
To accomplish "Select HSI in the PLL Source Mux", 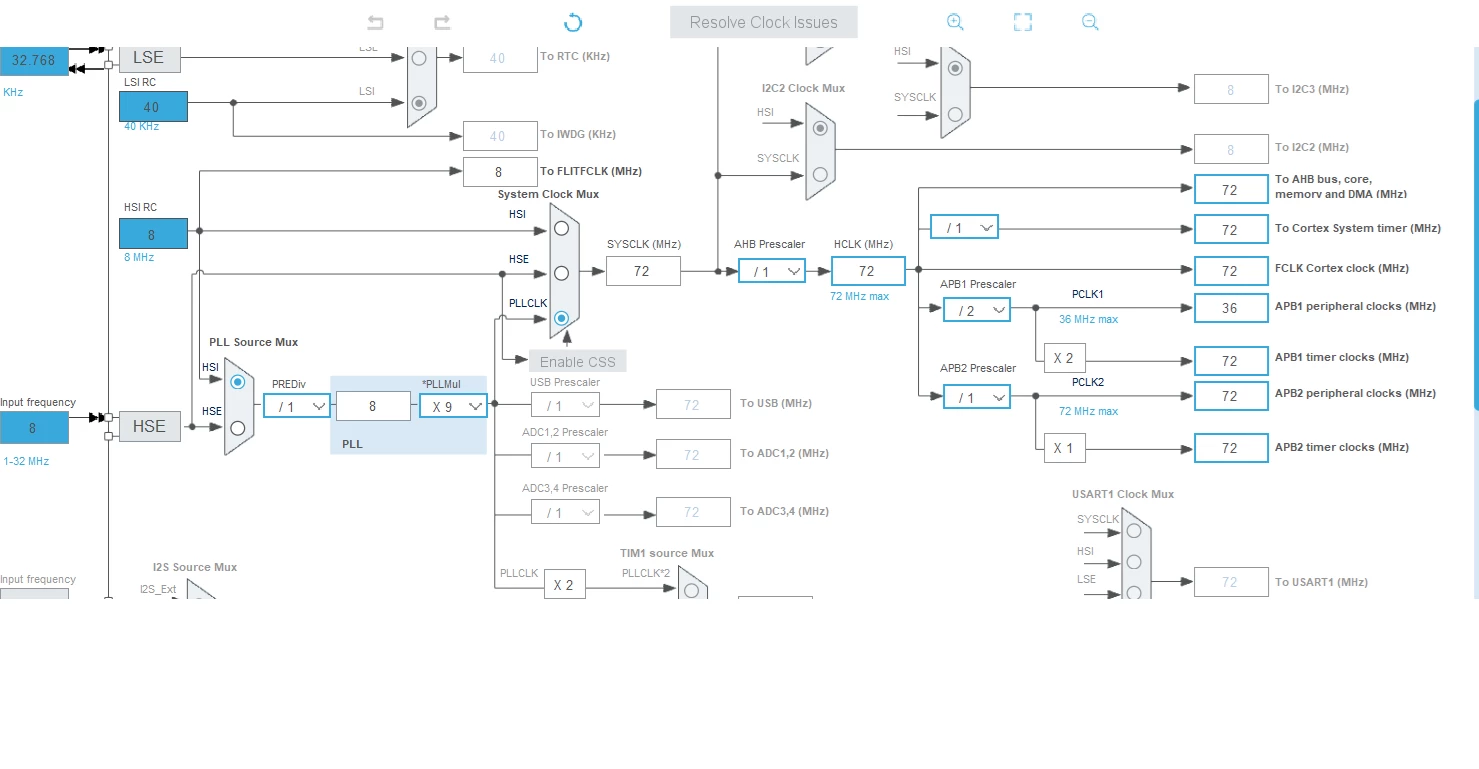I will tap(237, 382).
